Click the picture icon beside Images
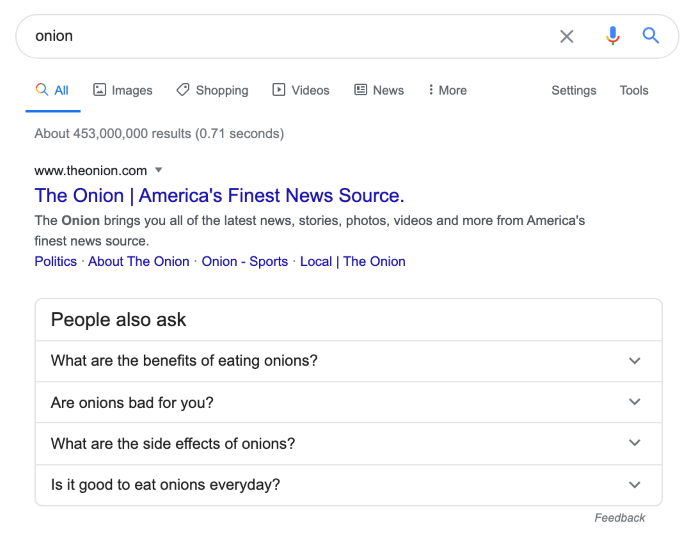Image resolution: width=700 pixels, height=541 pixels. (x=99, y=90)
